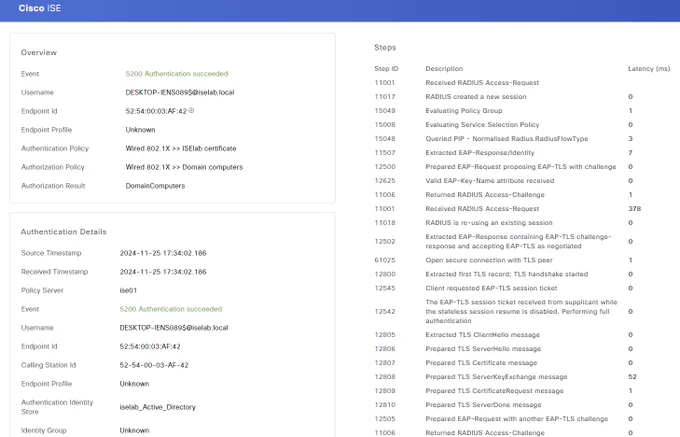
Task: Select Authentication Details username DESKTOP-IENS089$@iselab.local
Action: 173,328
